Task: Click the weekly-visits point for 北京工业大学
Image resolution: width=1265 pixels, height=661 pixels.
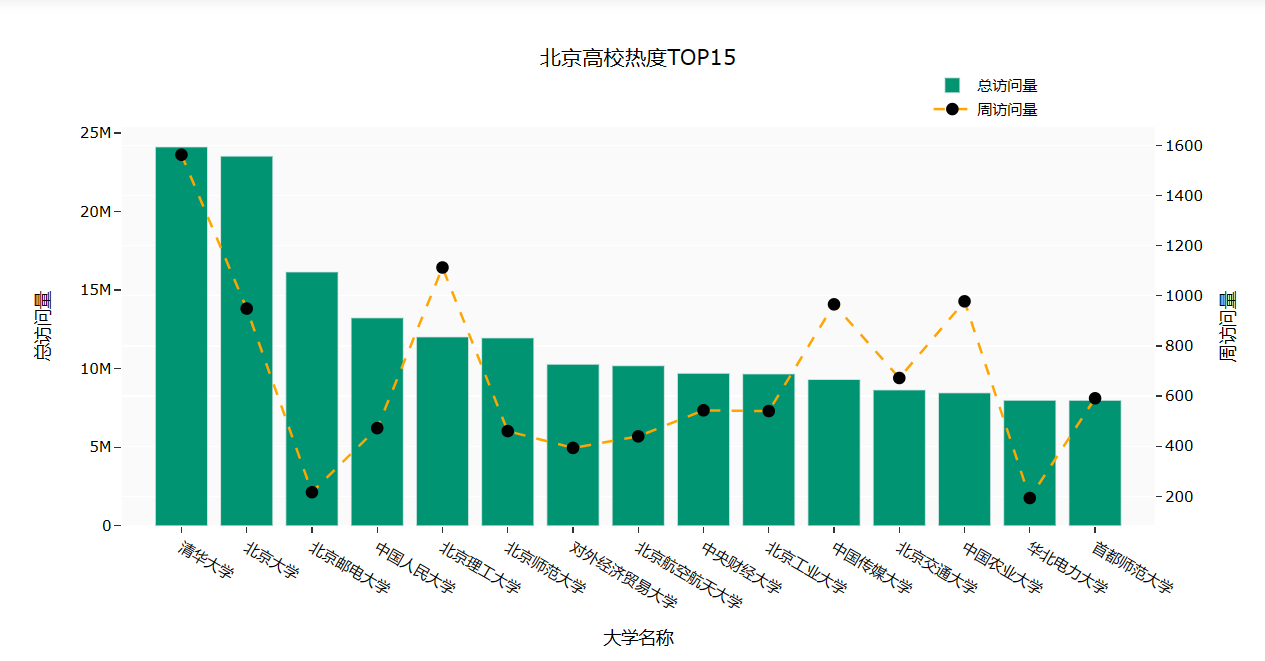Action: click(768, 411)
